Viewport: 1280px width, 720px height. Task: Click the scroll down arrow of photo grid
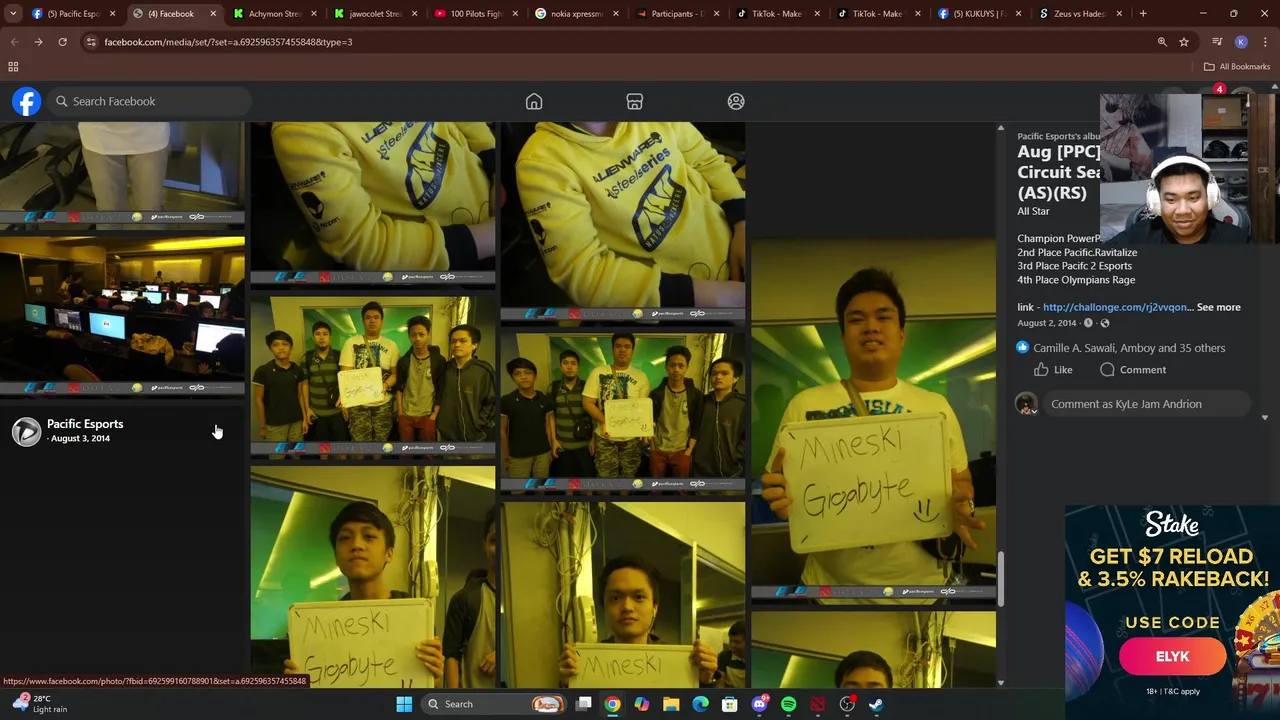click(1000, 683)
